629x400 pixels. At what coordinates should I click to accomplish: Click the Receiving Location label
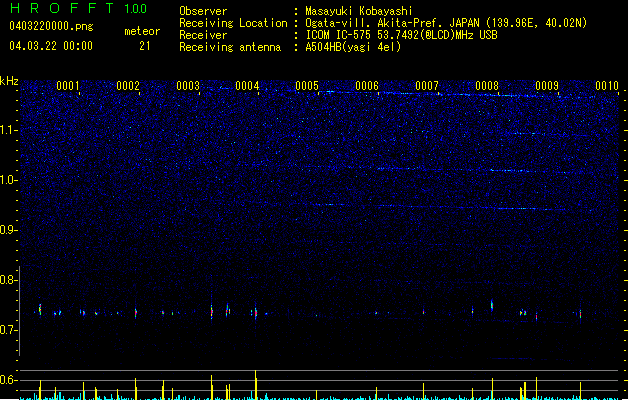tap(233, 23)
